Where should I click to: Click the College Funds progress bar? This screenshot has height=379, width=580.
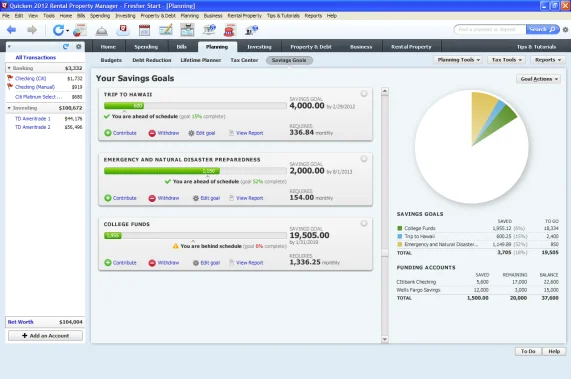click(195, 236)
